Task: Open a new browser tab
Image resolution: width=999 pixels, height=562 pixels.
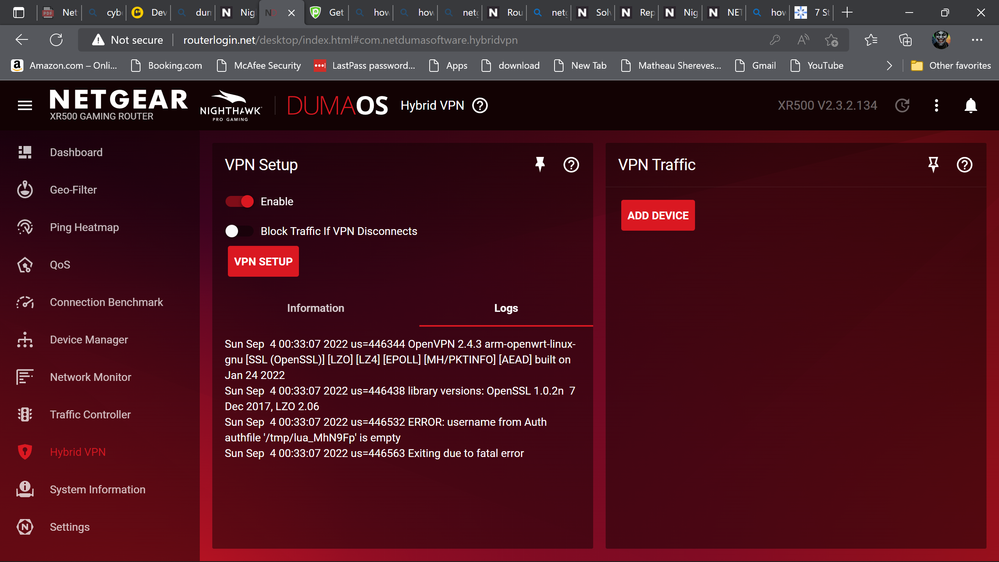Action: tap(847, 12)
